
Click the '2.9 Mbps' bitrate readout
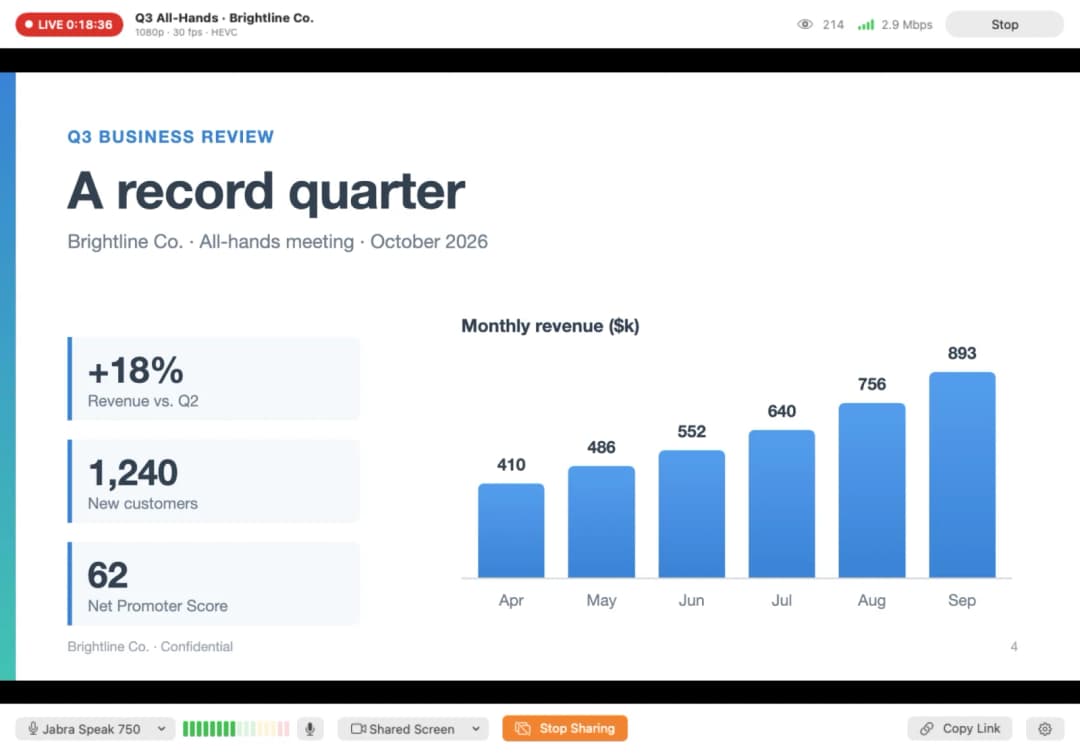coord(906,25)
